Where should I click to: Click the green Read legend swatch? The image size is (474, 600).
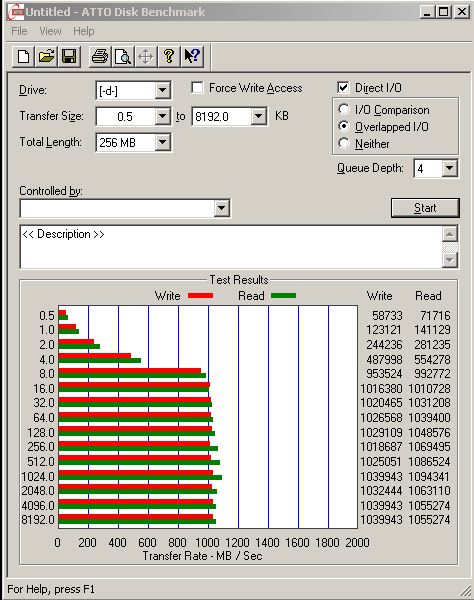click(283, 295)
